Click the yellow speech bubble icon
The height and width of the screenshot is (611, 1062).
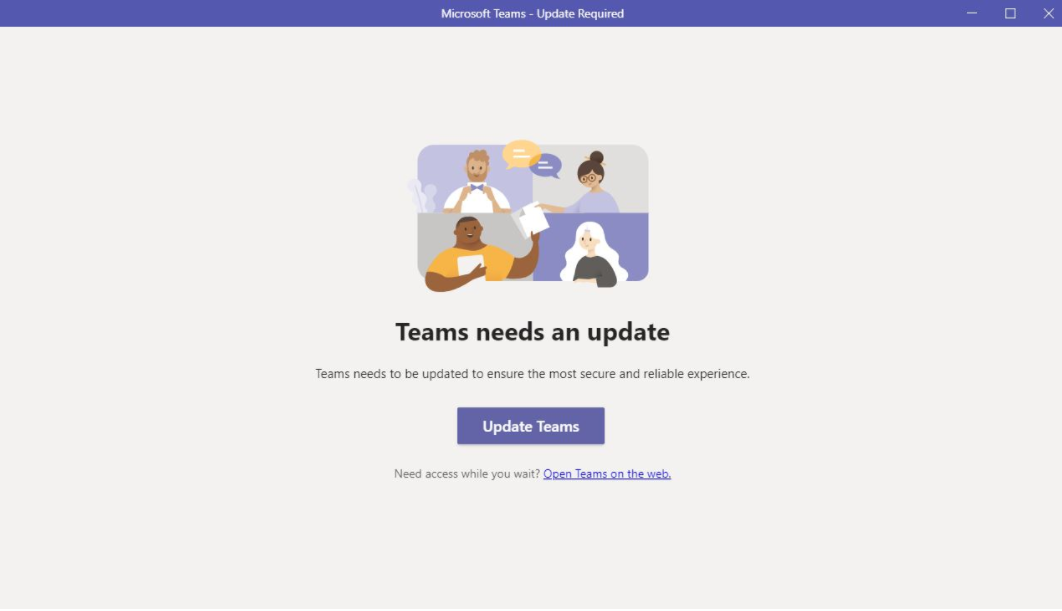(521, 154)
